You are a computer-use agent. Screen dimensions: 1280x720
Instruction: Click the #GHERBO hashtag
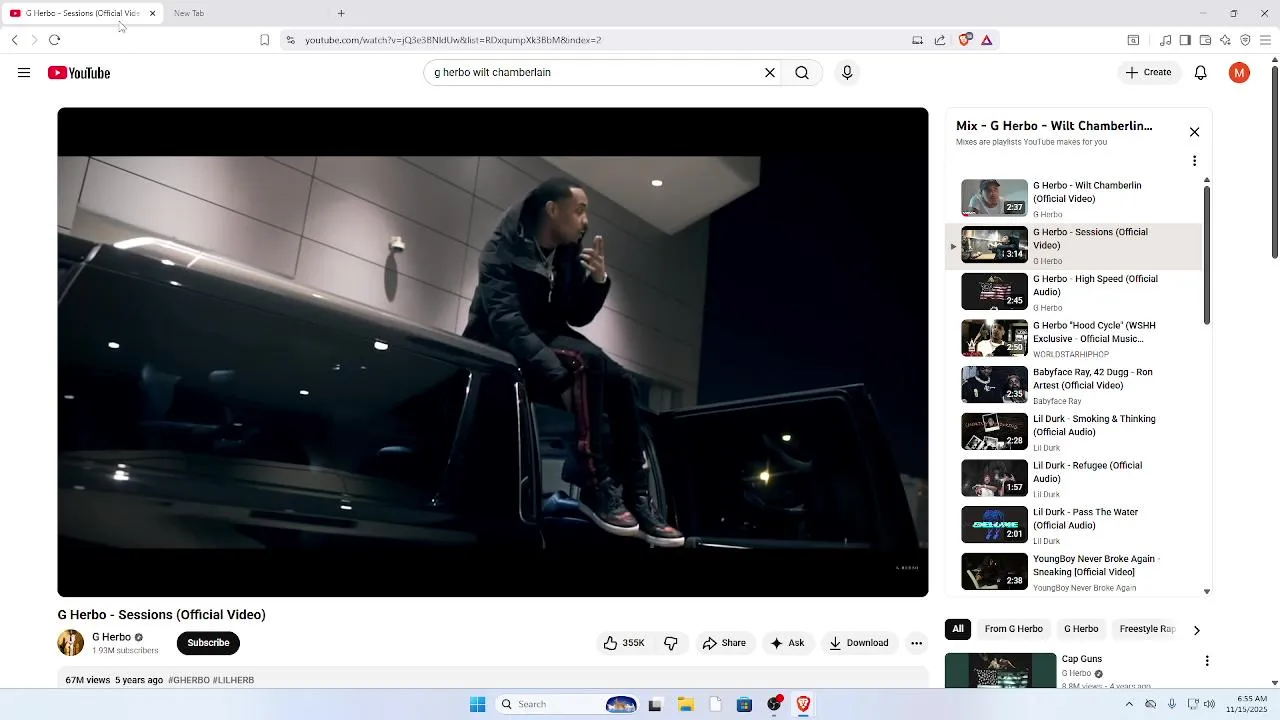189,680
